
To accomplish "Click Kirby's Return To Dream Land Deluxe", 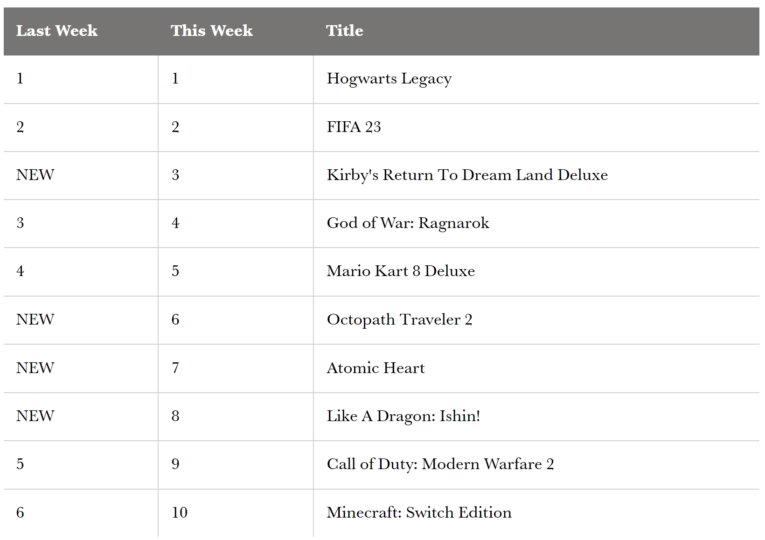I will pos(467,175).
